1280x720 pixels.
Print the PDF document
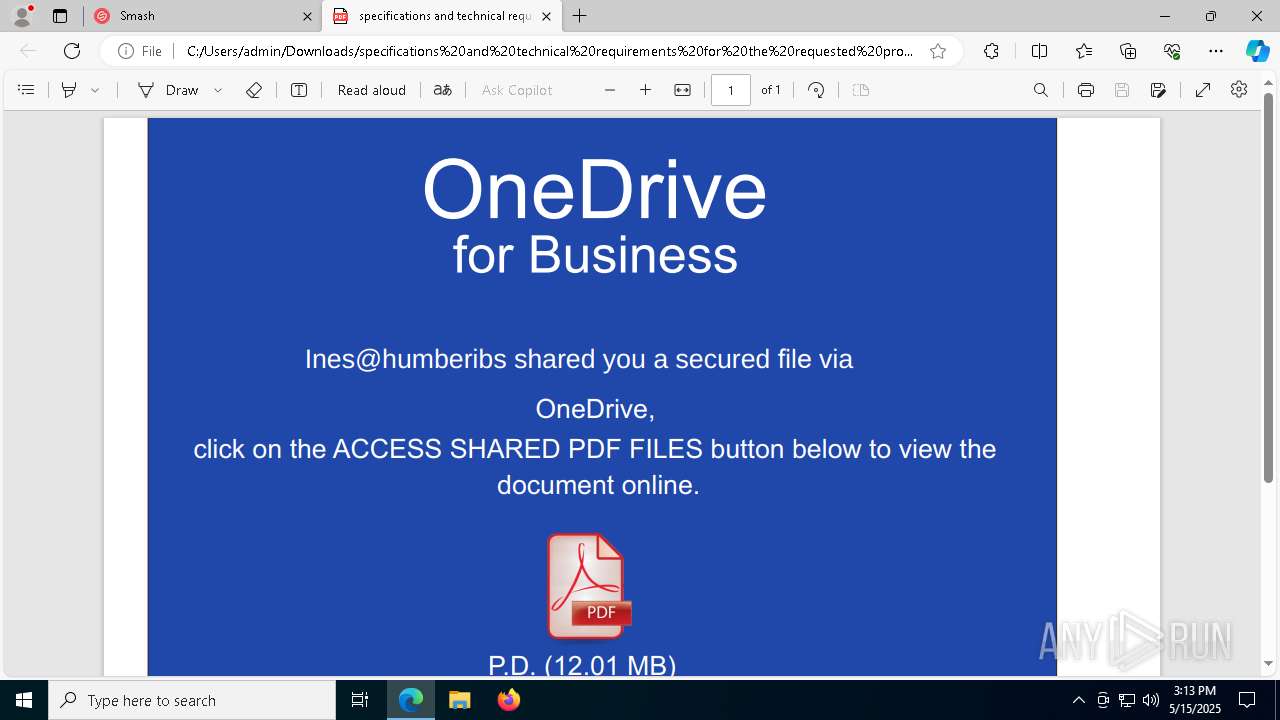click(x=1086, y=90)
